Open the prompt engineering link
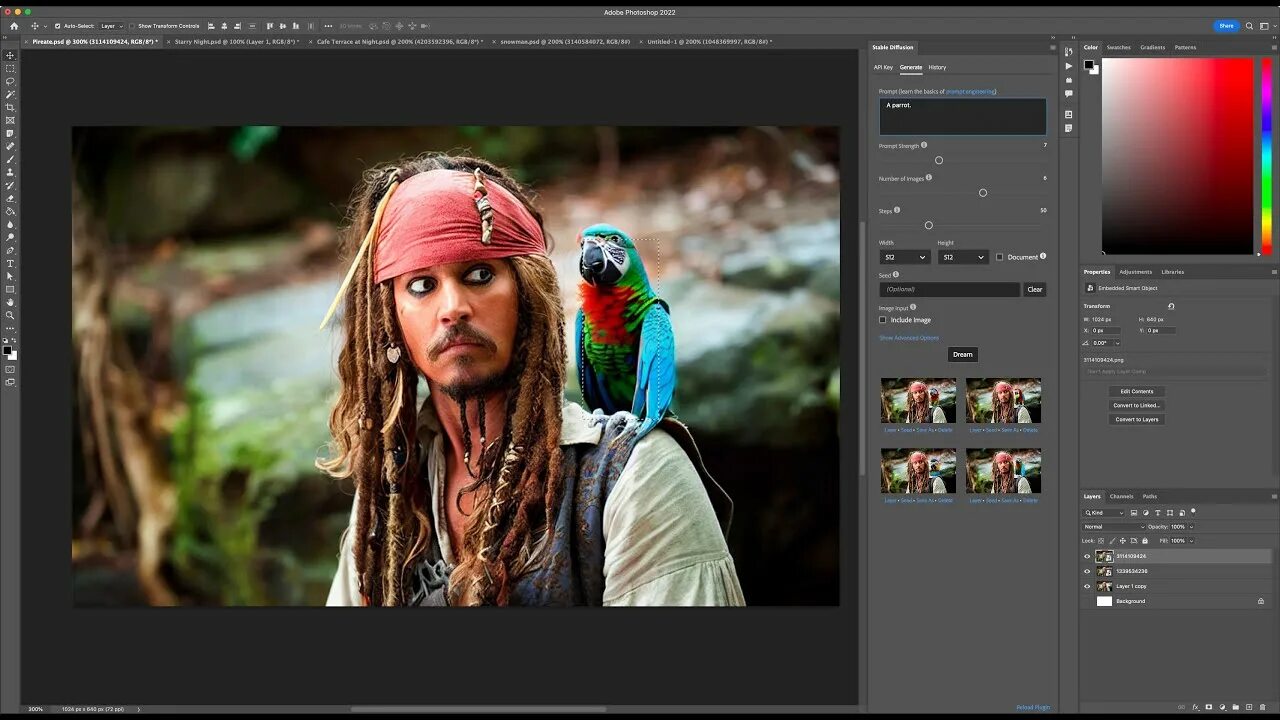Image resolution: width=1280 pixels, height=720 pixels. click(x=970, y=91)
